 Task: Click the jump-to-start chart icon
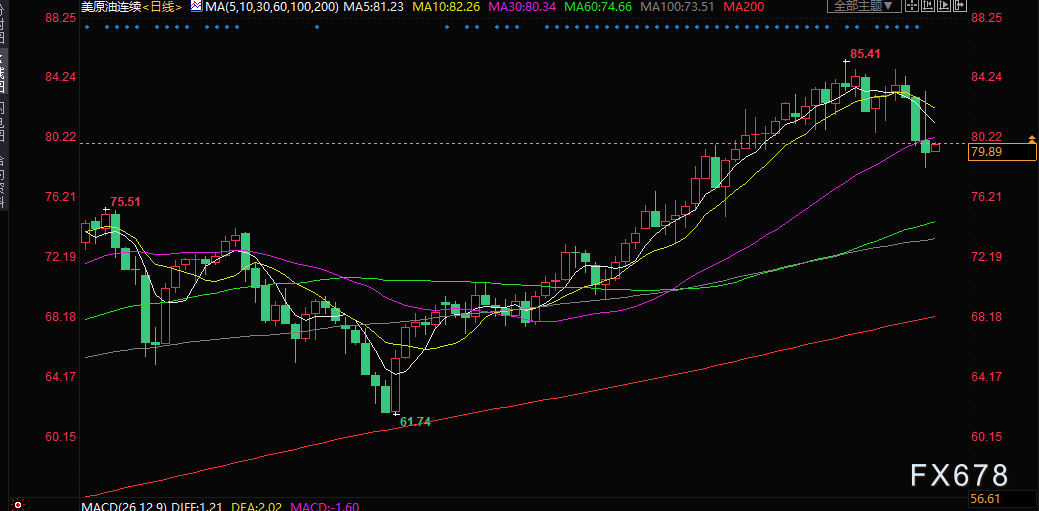point(928,5)
